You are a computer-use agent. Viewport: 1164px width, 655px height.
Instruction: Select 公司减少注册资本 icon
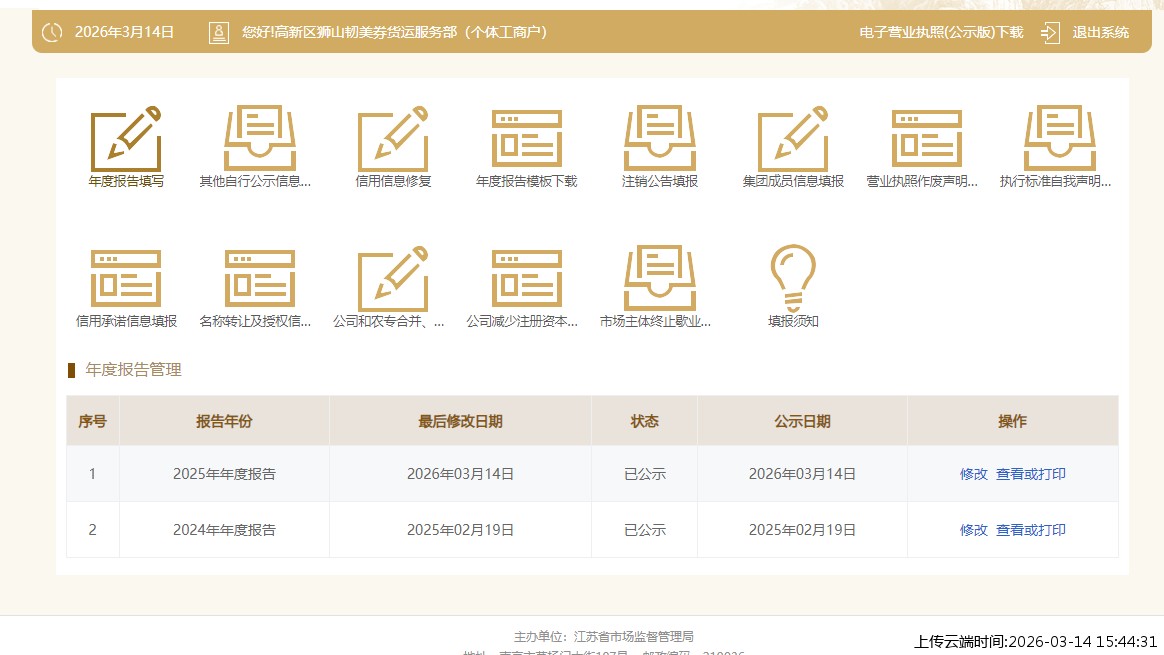pyautogui.click(x=526, y=278)
